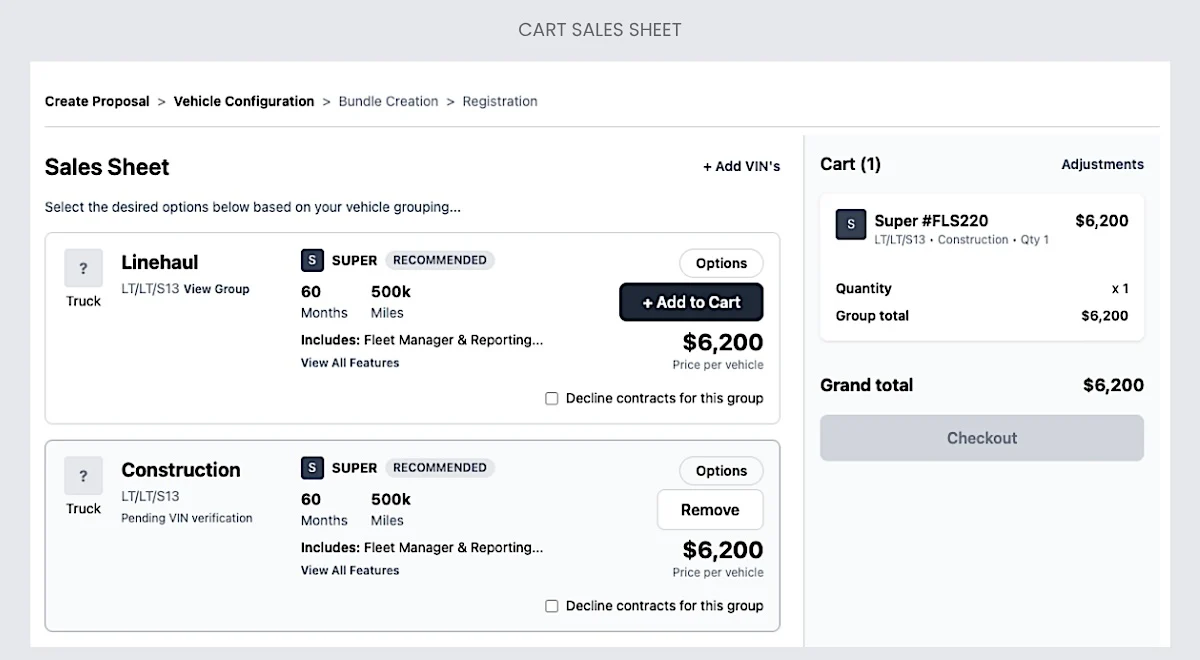Viewport: 1200px width, 660px height.
Task: Click the Linehaul RECOMMENDED tag
Action: click(440, 260)
